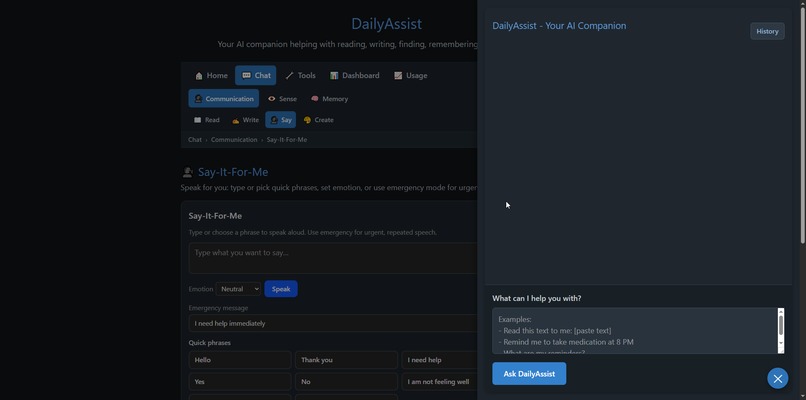Click the Emergency message input field
The image size is (806, 400).
[x=333, y=323]
